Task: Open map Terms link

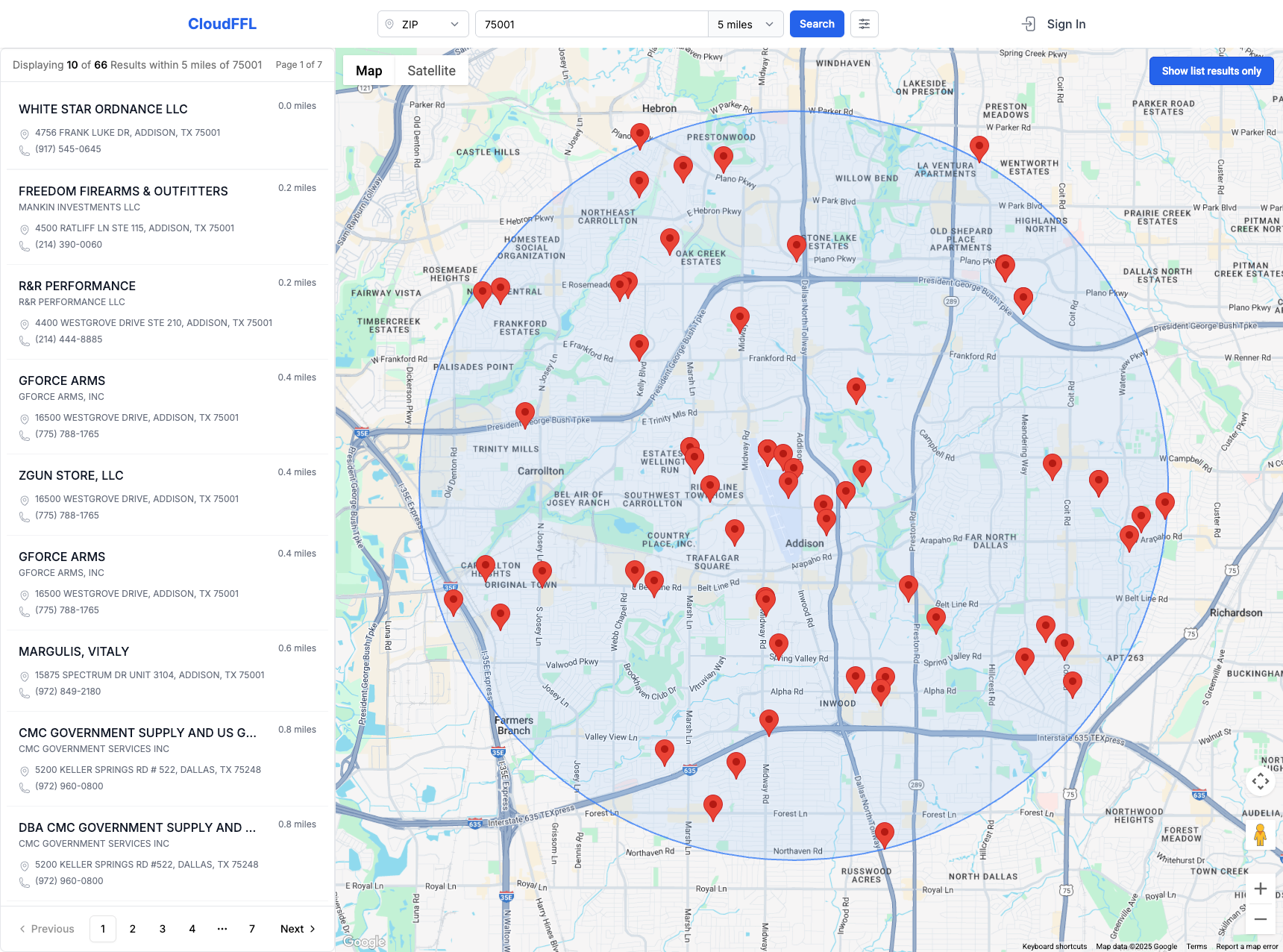Action: point(1196,946)
